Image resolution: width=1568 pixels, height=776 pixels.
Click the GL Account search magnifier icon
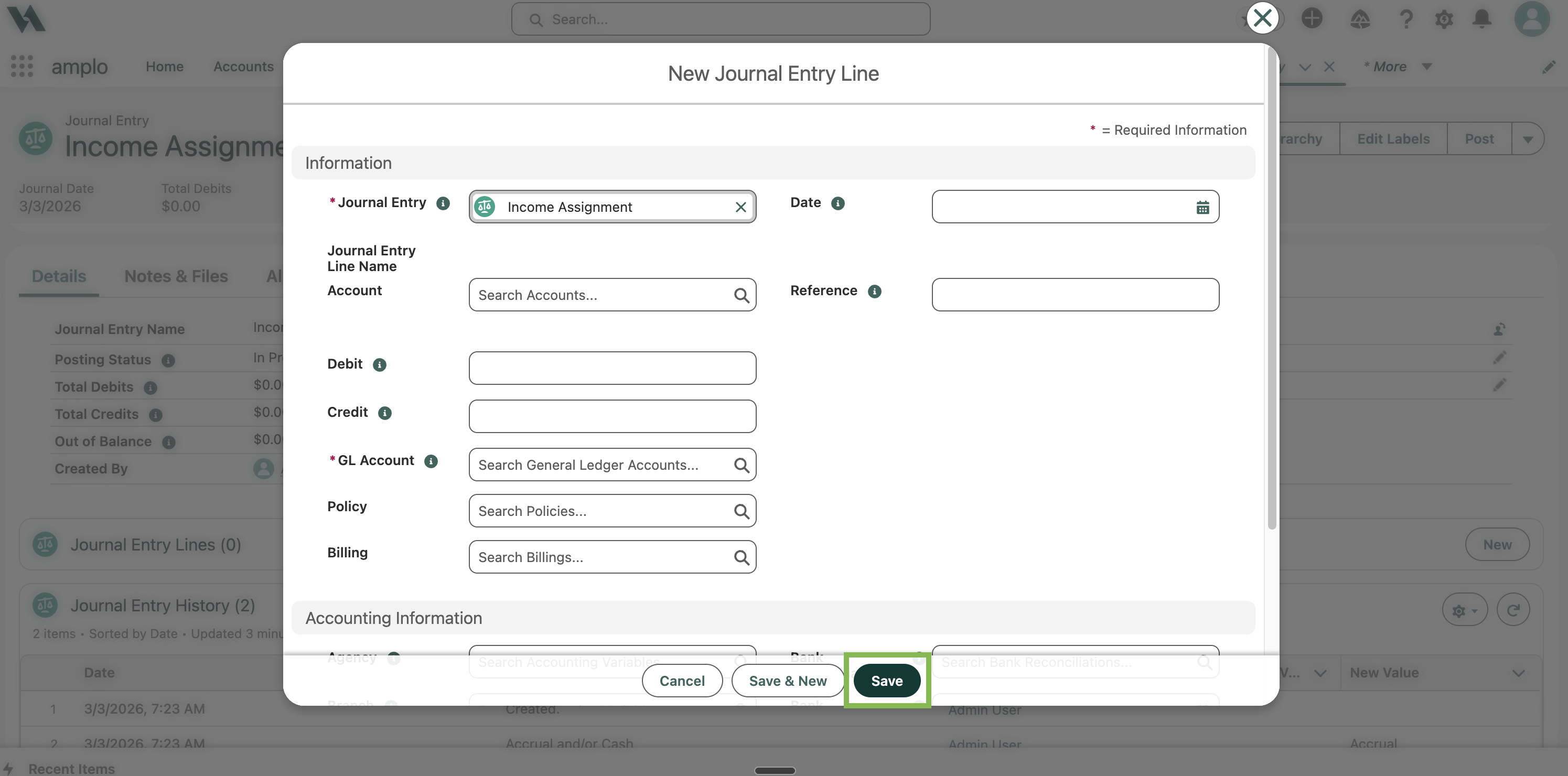click(741, 466)
